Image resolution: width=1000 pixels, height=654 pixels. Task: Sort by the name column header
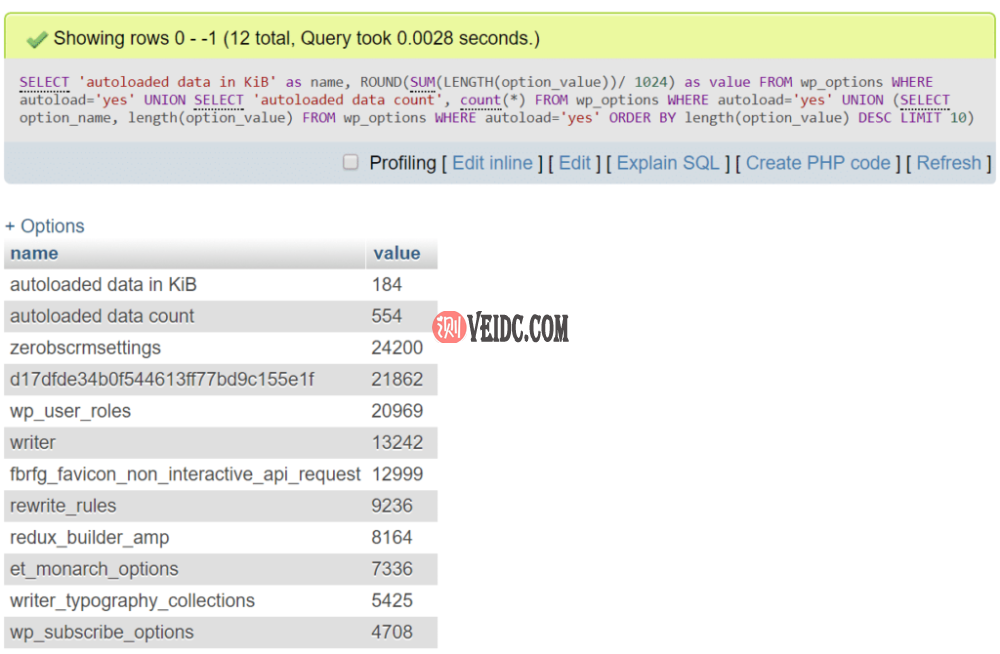(x=34, y=253)
